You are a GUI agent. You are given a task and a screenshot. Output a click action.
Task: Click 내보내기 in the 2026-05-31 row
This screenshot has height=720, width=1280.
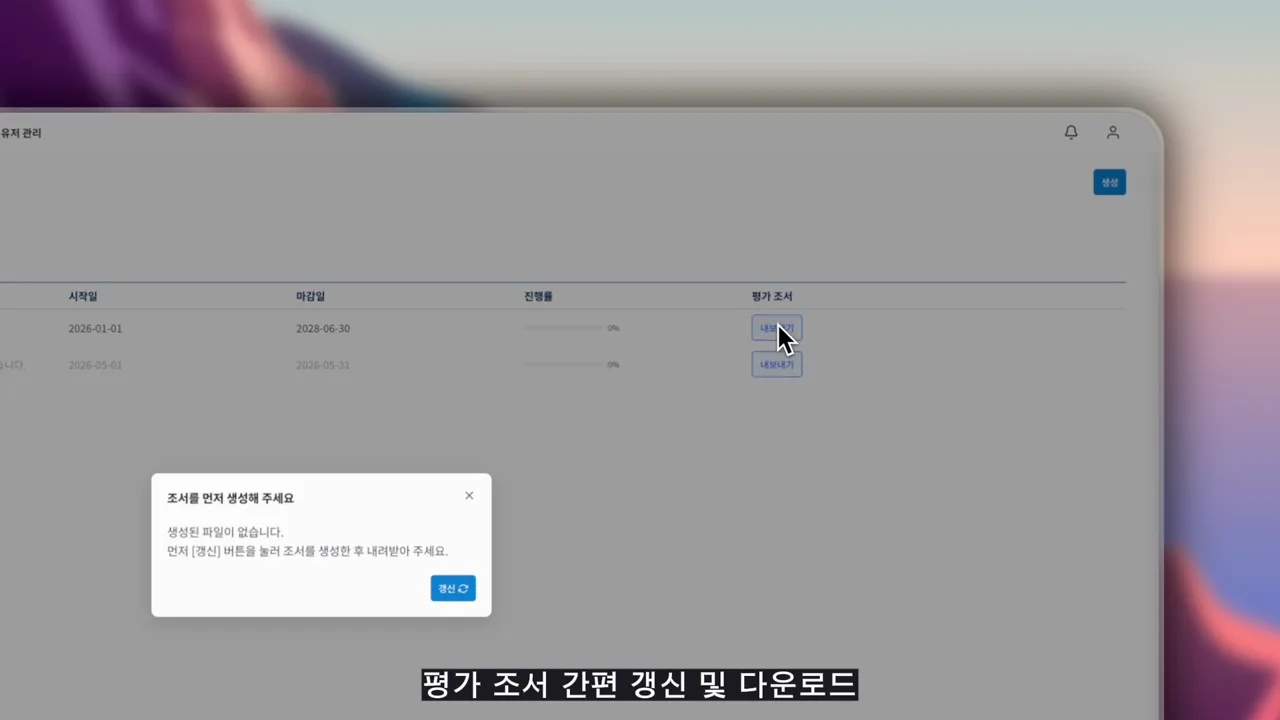click(x=777, y=365)
